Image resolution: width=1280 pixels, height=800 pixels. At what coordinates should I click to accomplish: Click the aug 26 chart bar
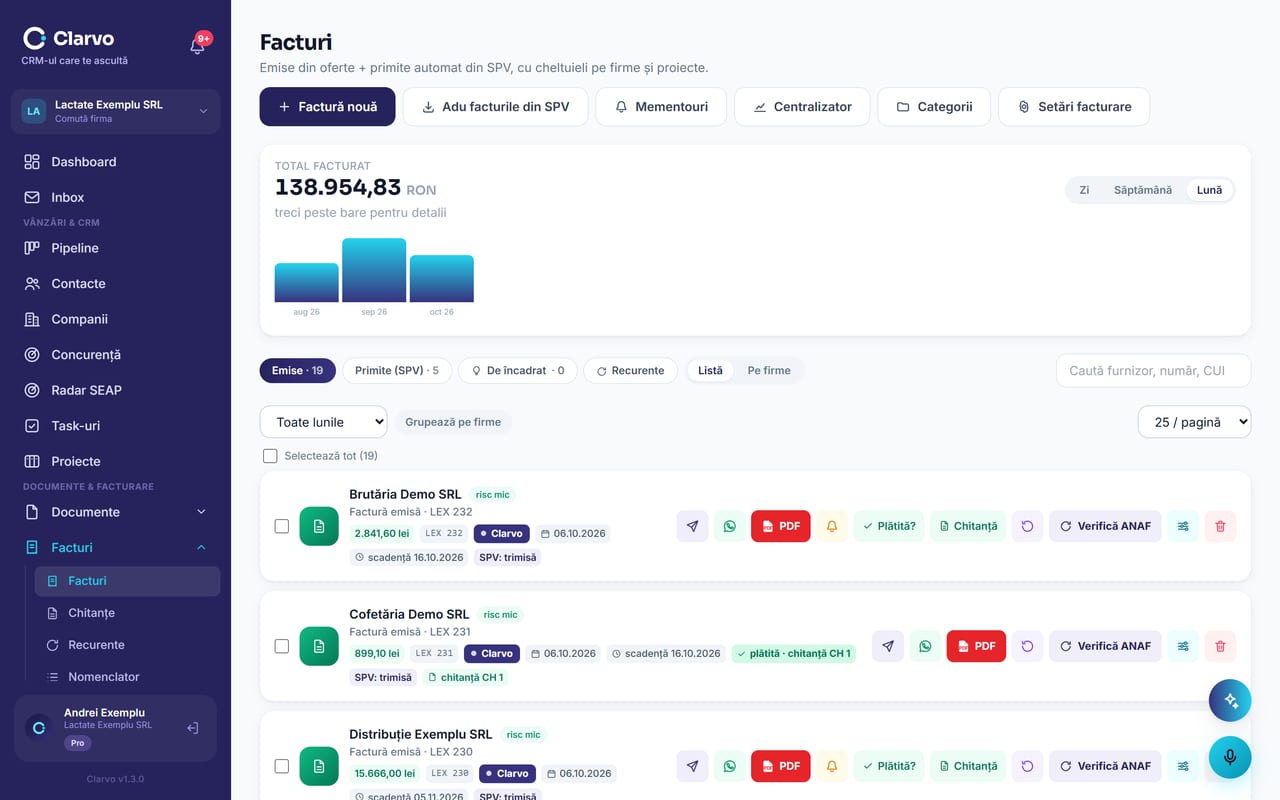307,283
